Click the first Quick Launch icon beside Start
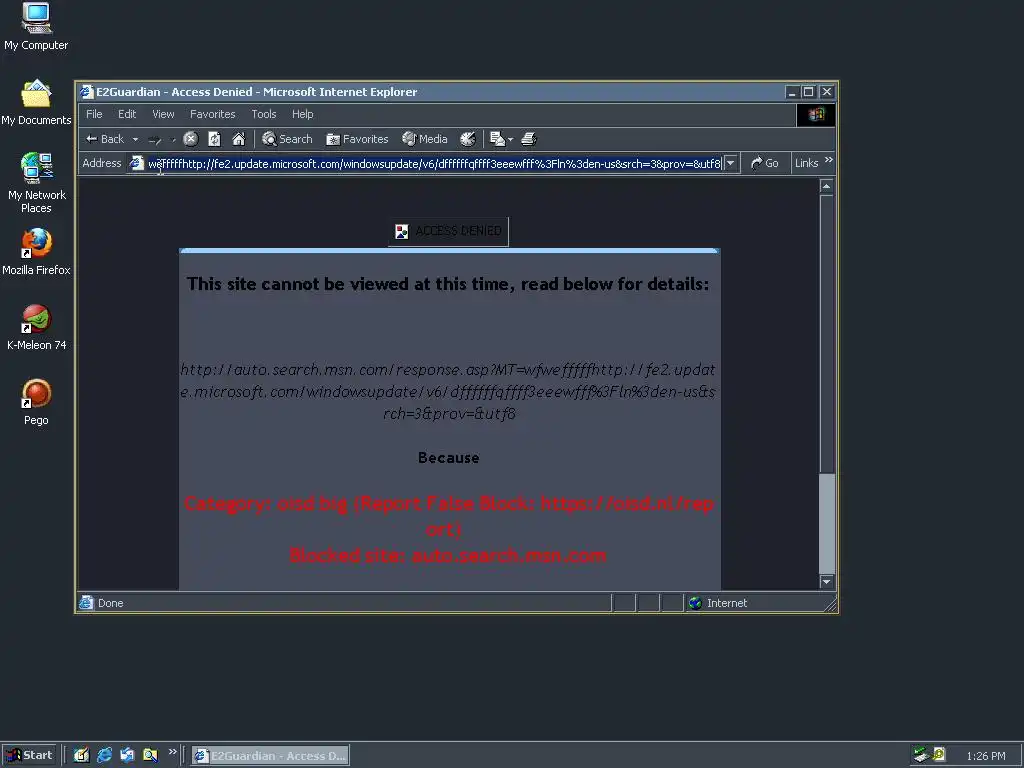The image size is (1024, 768). point(81,755)
